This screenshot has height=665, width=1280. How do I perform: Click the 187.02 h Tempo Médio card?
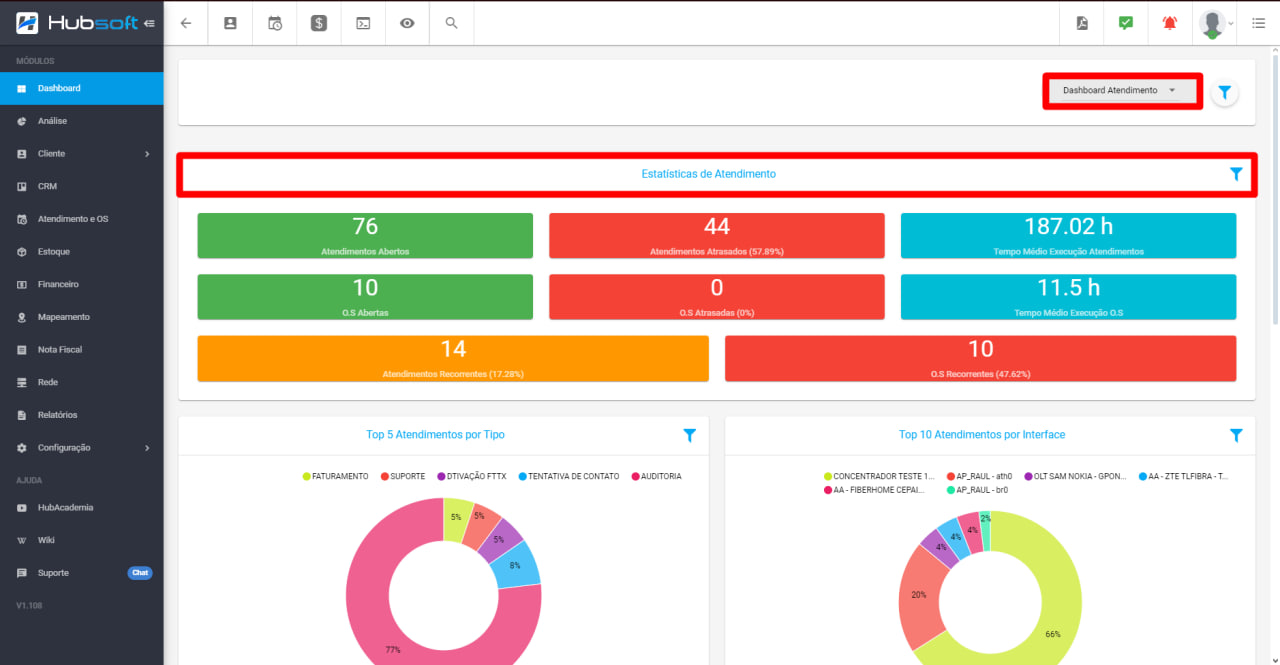(x=1068, y=236)
